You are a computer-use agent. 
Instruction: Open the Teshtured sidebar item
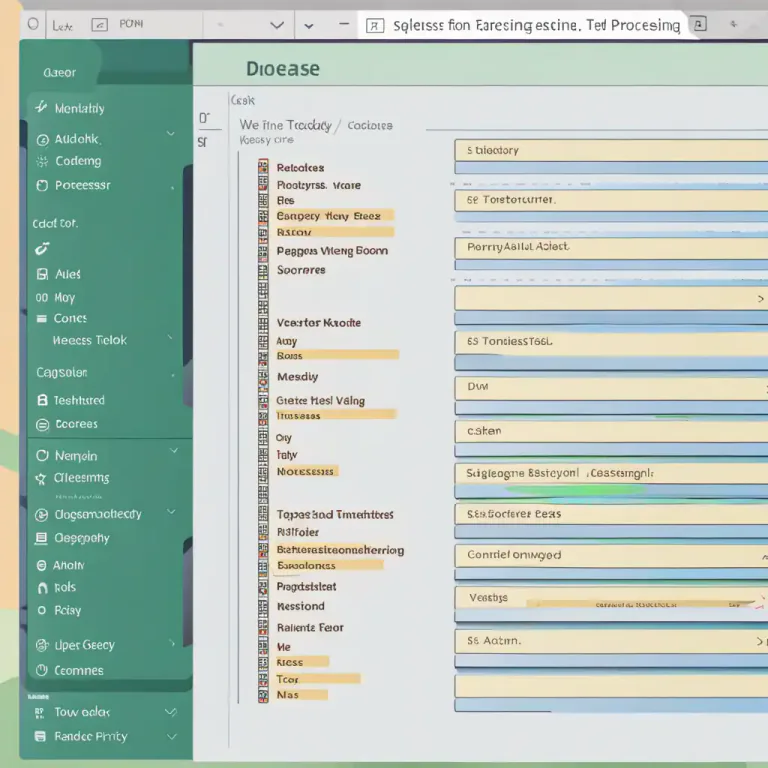(79, 401)
